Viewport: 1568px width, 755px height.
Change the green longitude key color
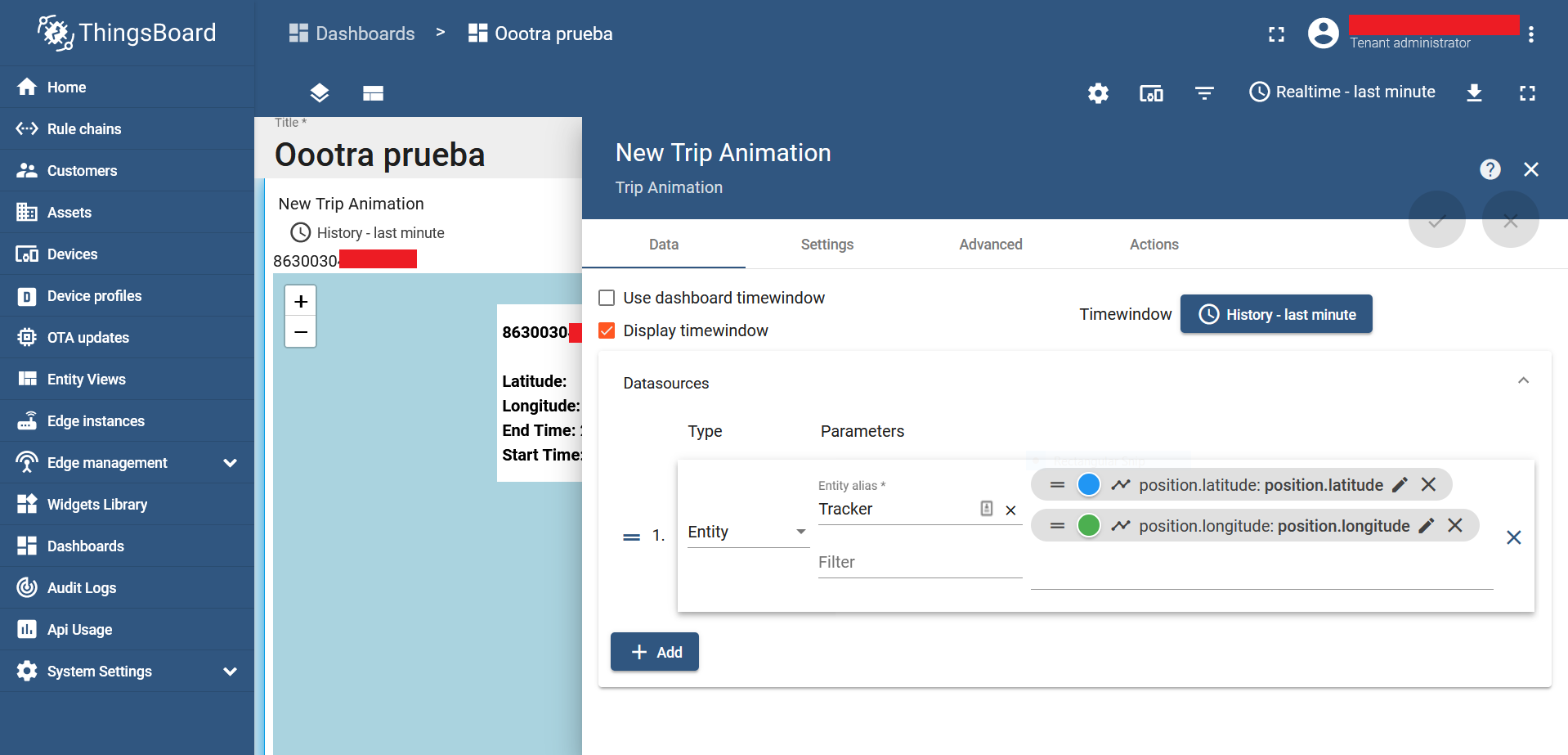(x=1089, y=526)
